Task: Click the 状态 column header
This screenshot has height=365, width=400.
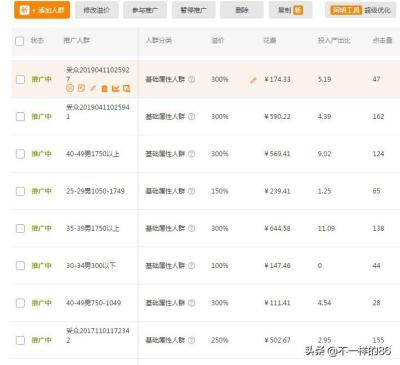Action: tap(37, 41)
